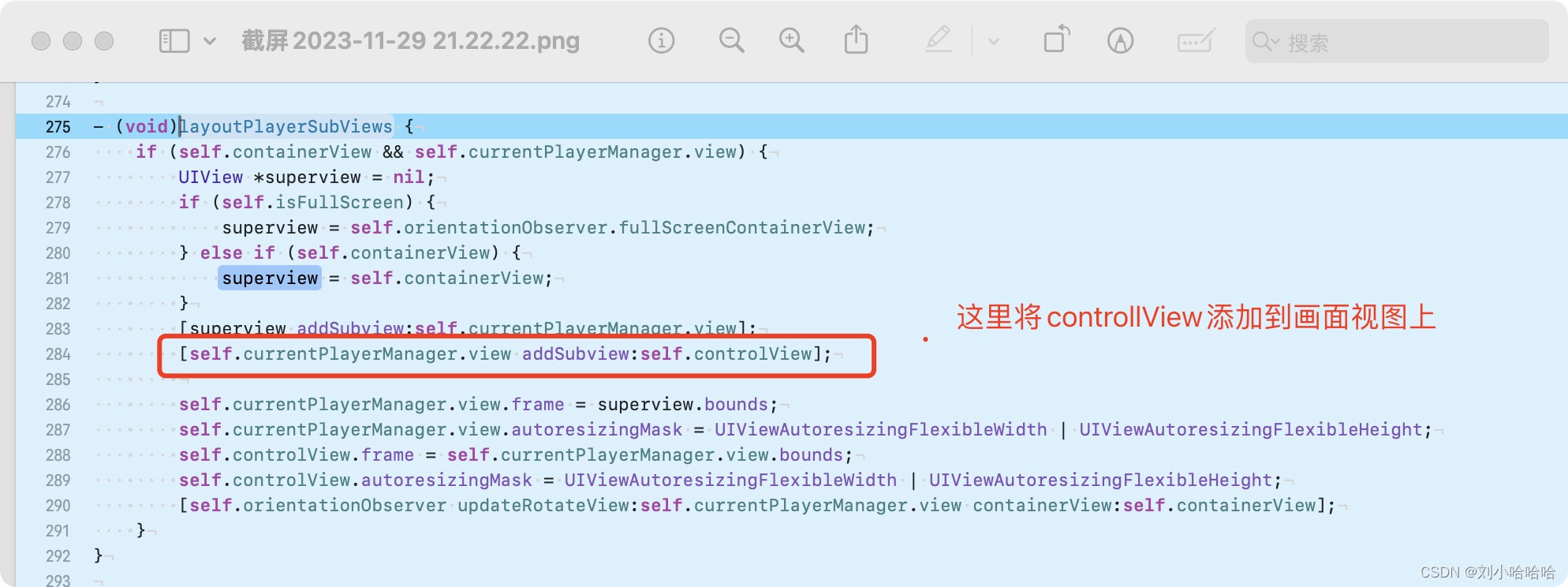Open the Share menu
Image resolution: width=1568 pixels, height=587 pixels.
(x=856, y=39)
